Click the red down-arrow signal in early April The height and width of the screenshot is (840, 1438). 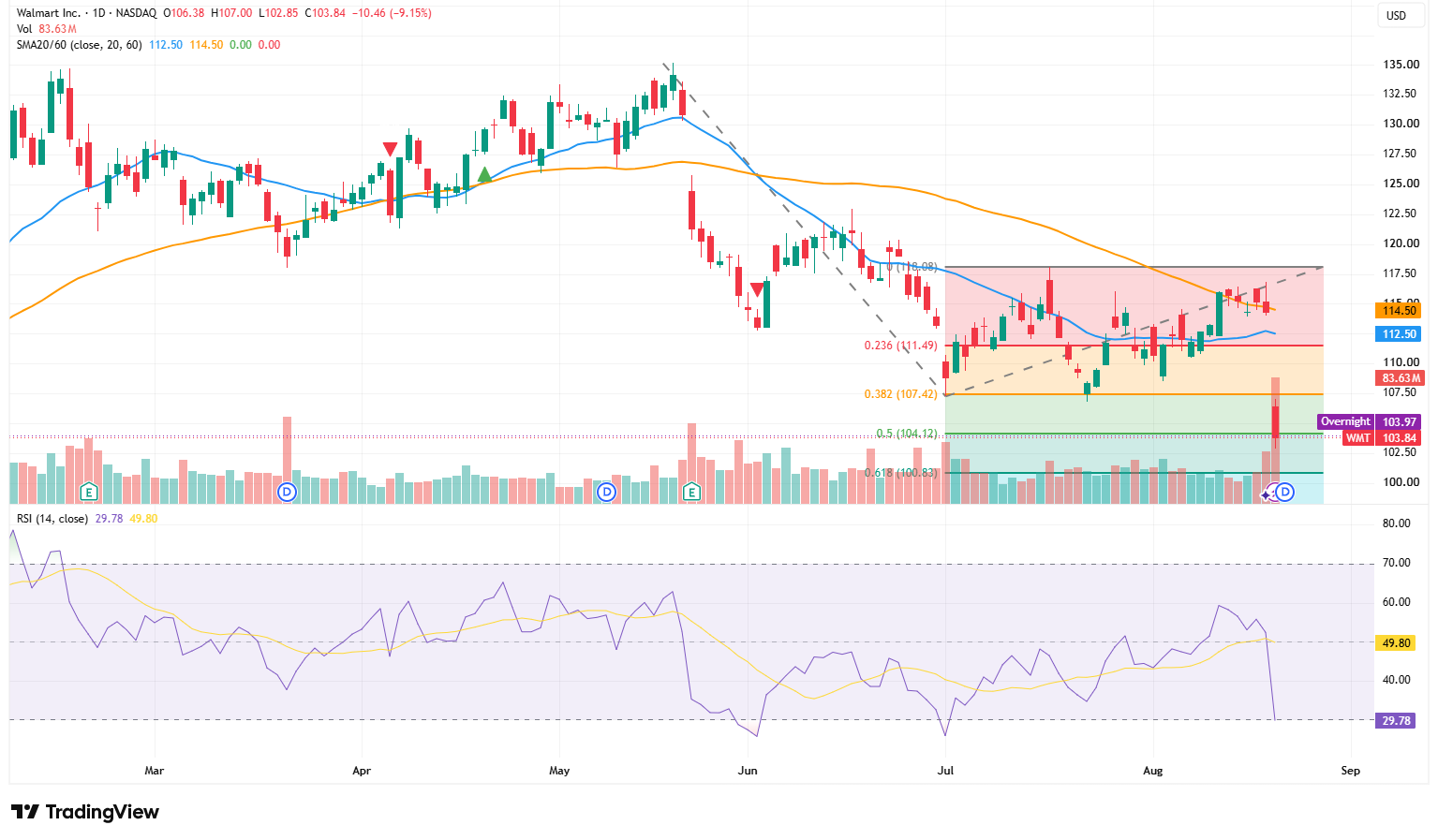(x=390, y=149)
